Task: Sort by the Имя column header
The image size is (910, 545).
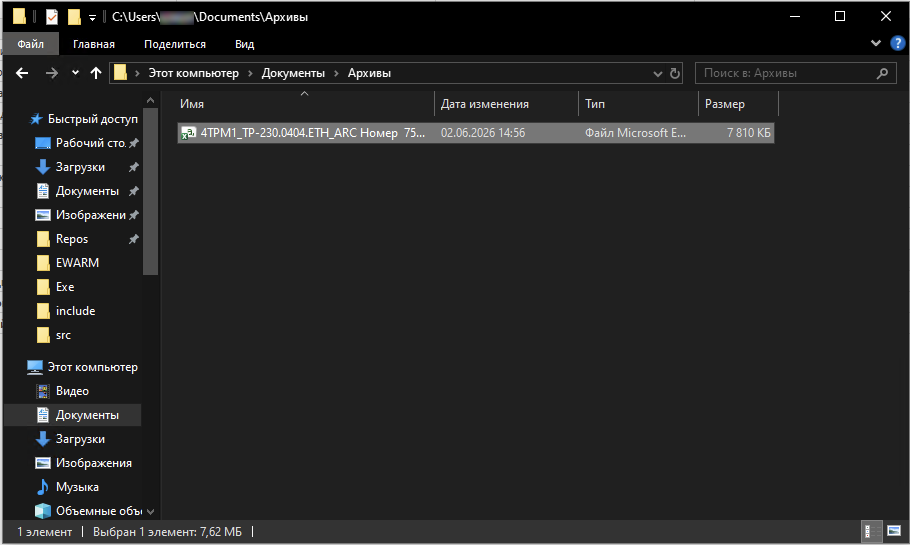Action: pos(305,104)
